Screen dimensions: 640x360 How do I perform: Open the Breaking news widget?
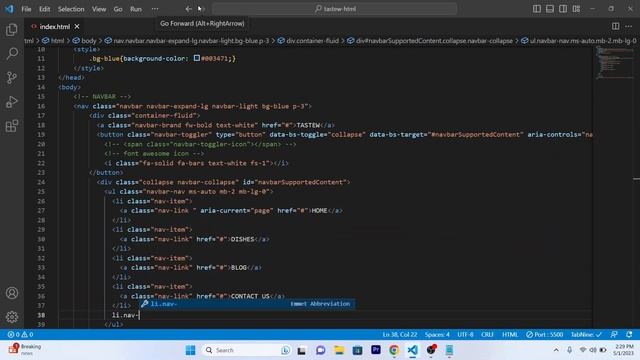25,349
